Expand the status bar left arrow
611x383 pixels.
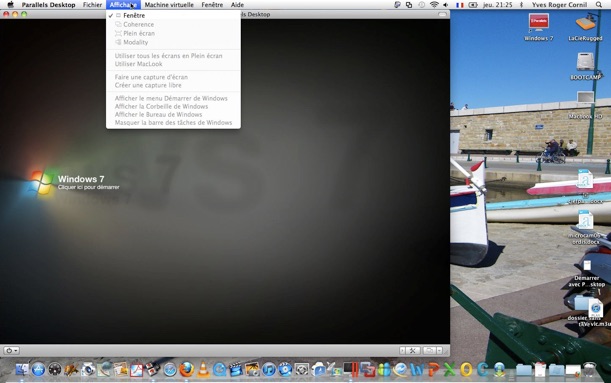[402, 351]
